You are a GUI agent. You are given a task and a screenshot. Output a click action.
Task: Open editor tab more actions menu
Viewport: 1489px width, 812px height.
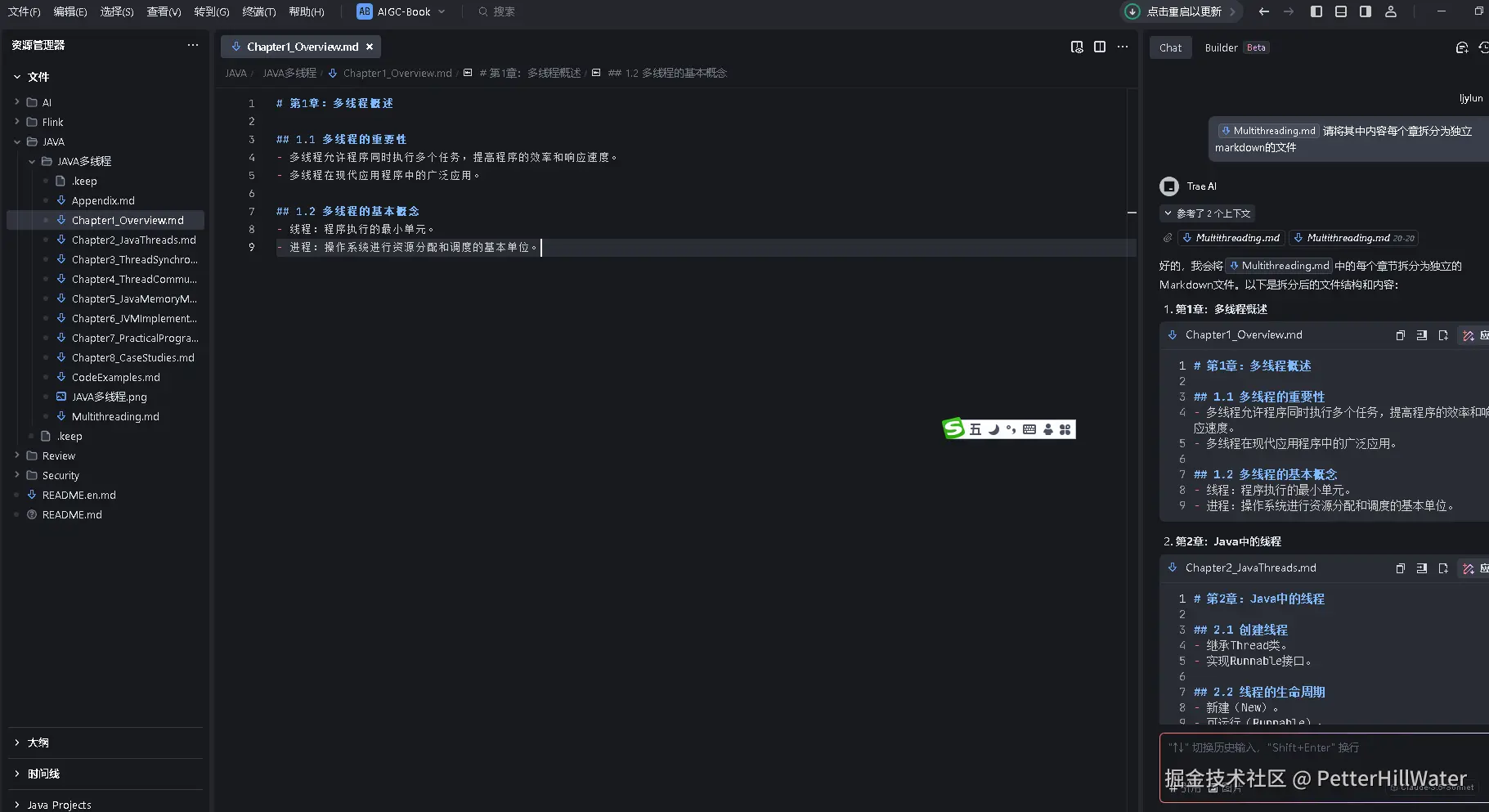[1123, 47]
